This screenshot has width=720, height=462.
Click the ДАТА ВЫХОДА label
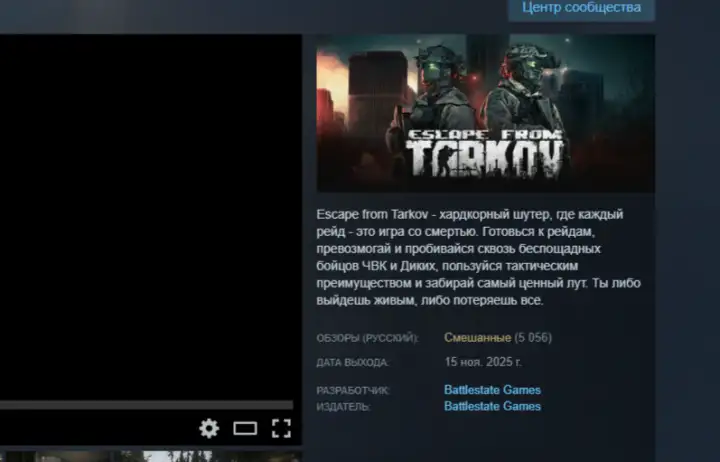pyautogui.click(x=352, y=363)
